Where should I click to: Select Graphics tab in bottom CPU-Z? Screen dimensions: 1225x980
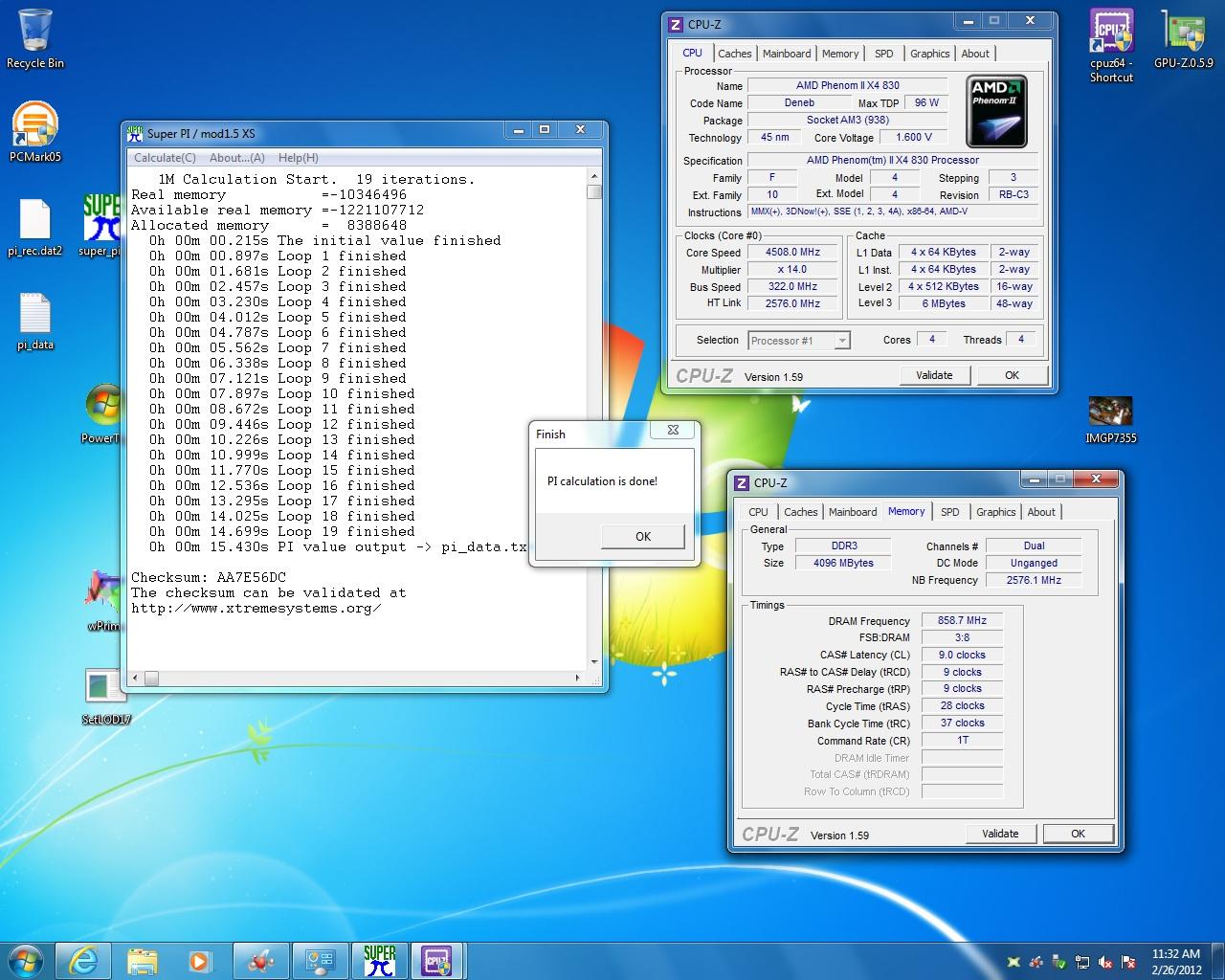coord(996,512)
